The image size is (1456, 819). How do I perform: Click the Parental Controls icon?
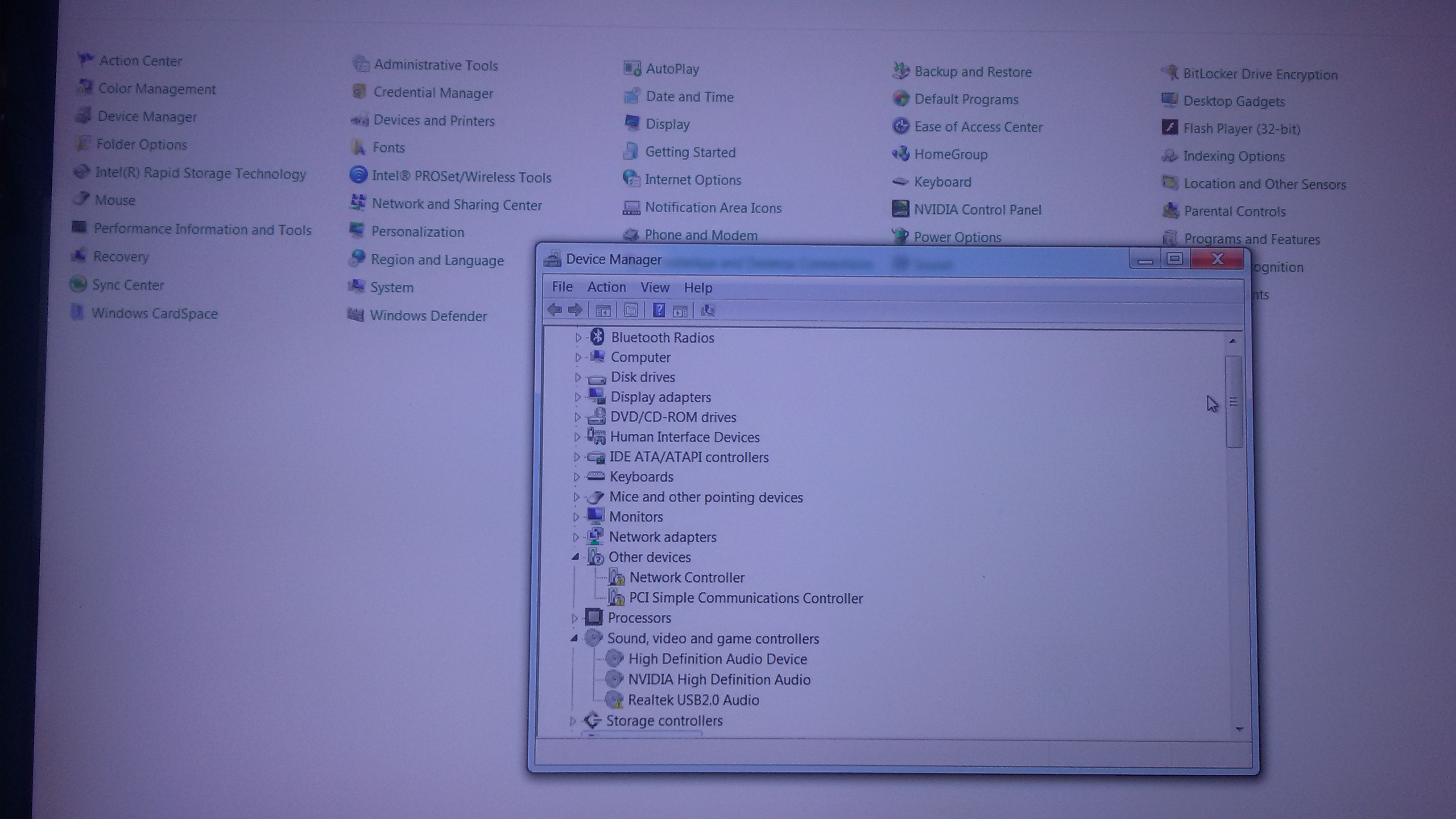point(1170,210)
